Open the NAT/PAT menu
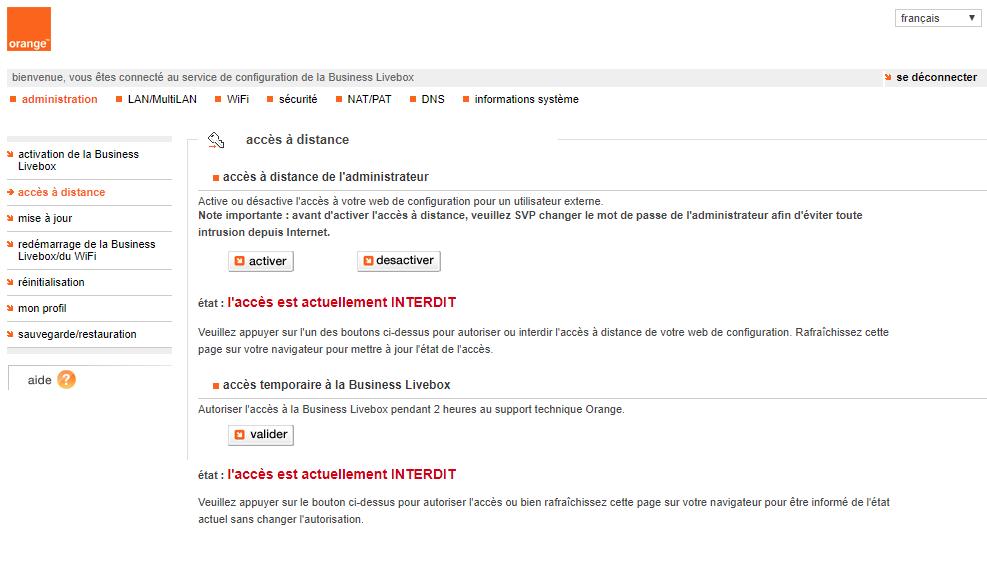Image resolution: width=987 pixels, height=564 pixels. pyautogui.click(x=369, y=99)
